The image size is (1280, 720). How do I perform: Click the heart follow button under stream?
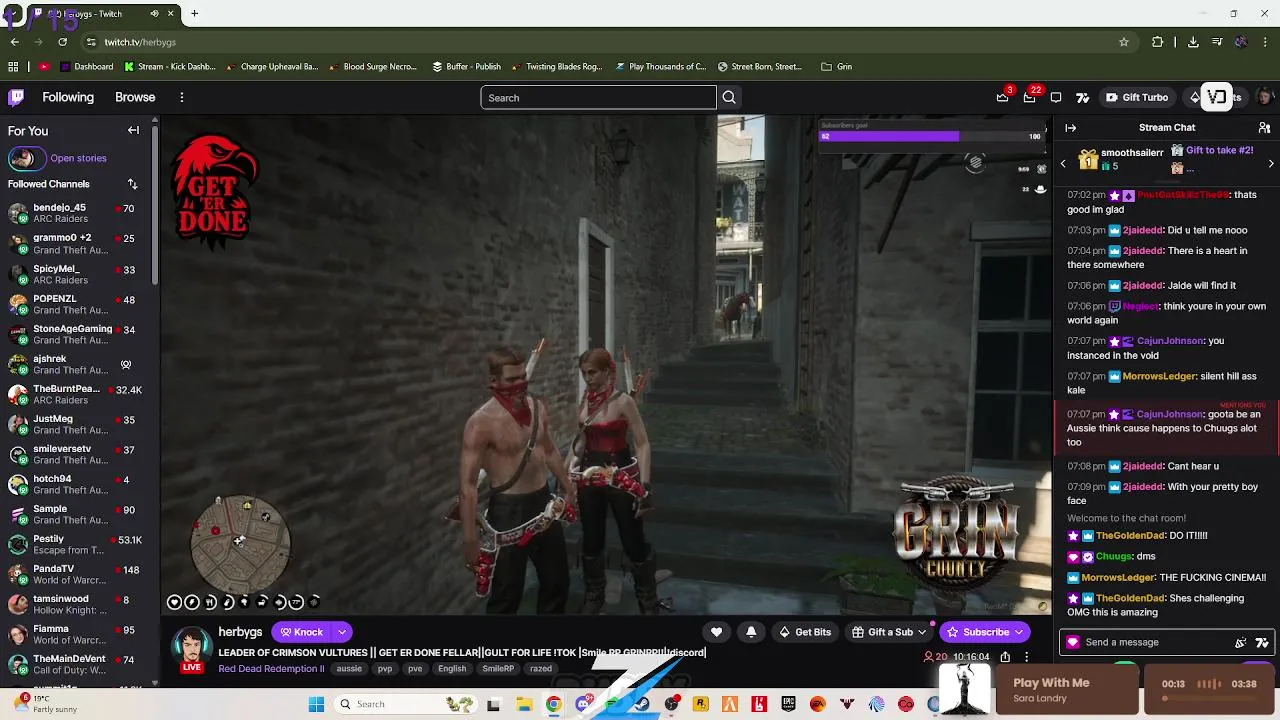[x=716, y=632]
